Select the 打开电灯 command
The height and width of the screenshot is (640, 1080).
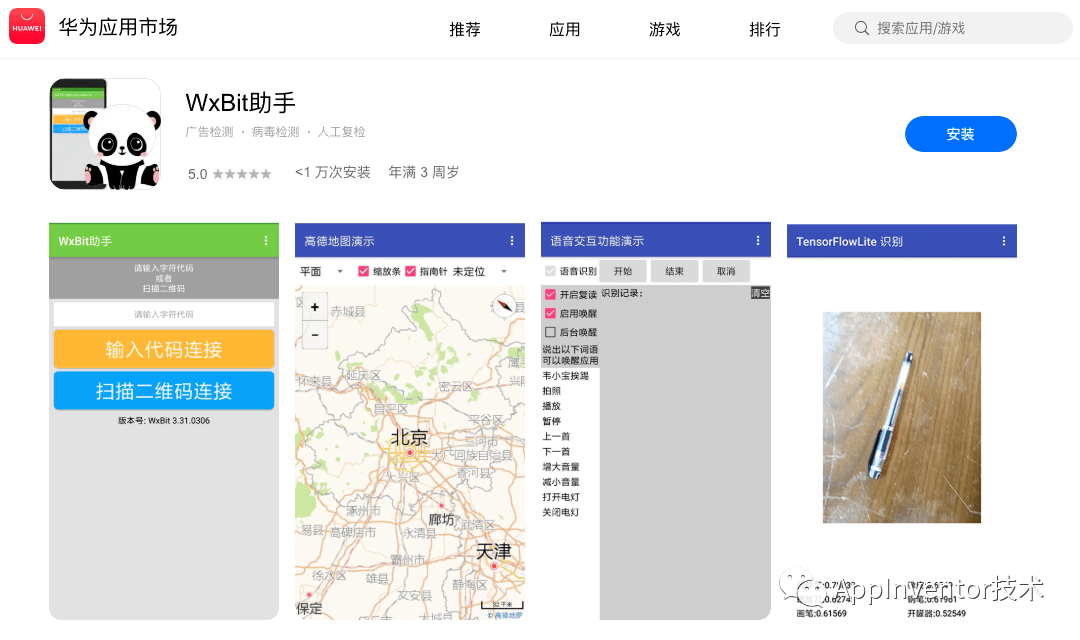[561, 497]
